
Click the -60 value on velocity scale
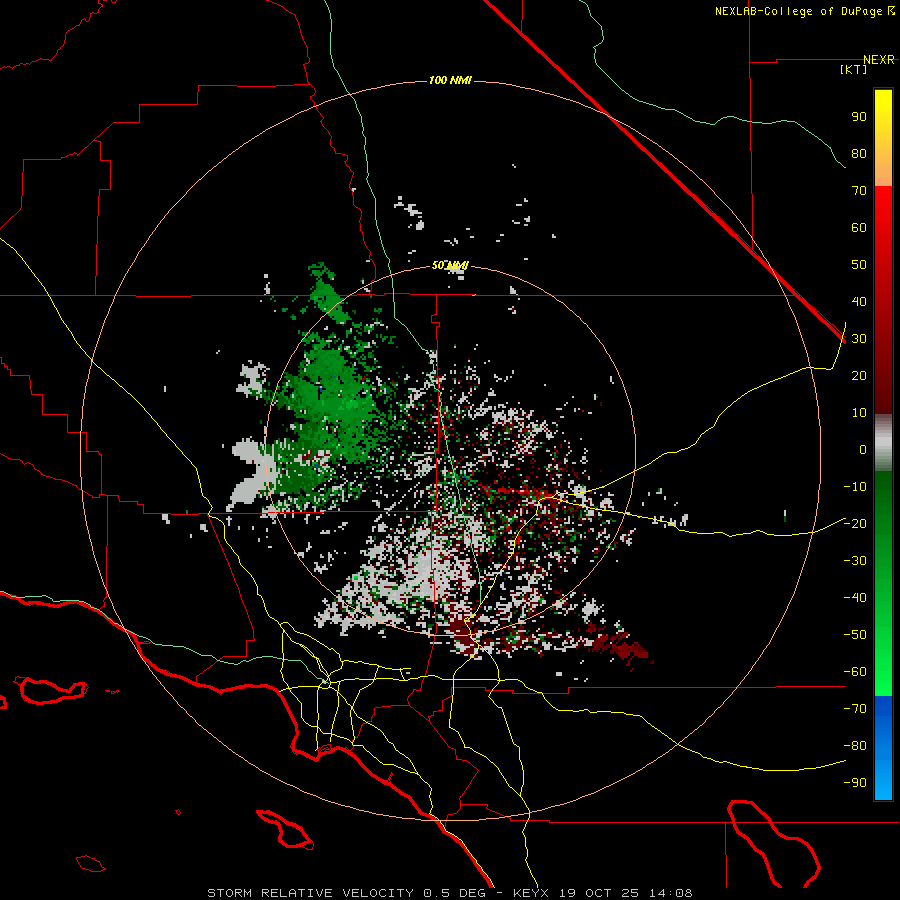[x=855, y=672]
